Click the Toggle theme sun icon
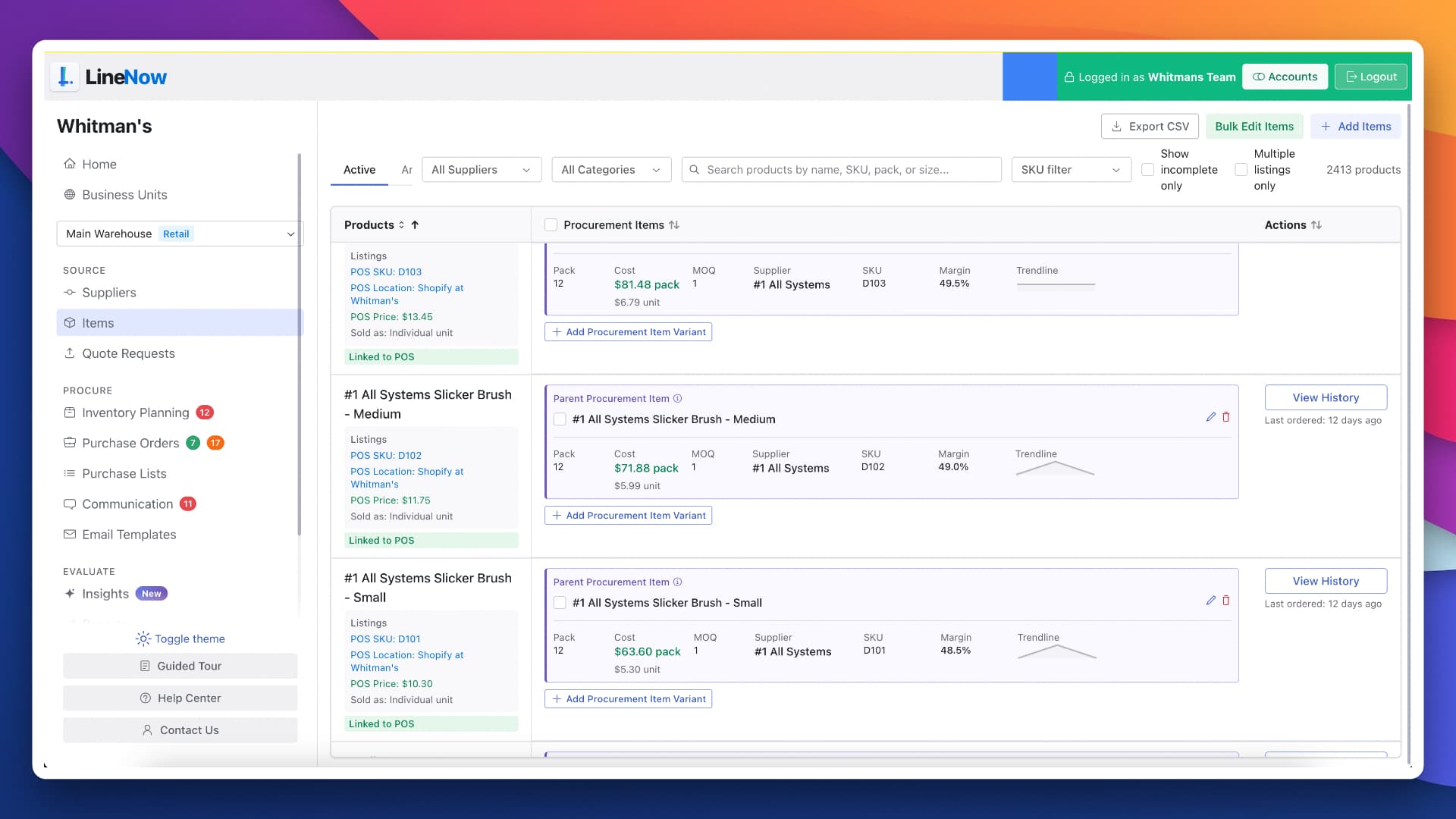Image resolution: width=1456 pixels, height=819 pixels. (143, 639)
